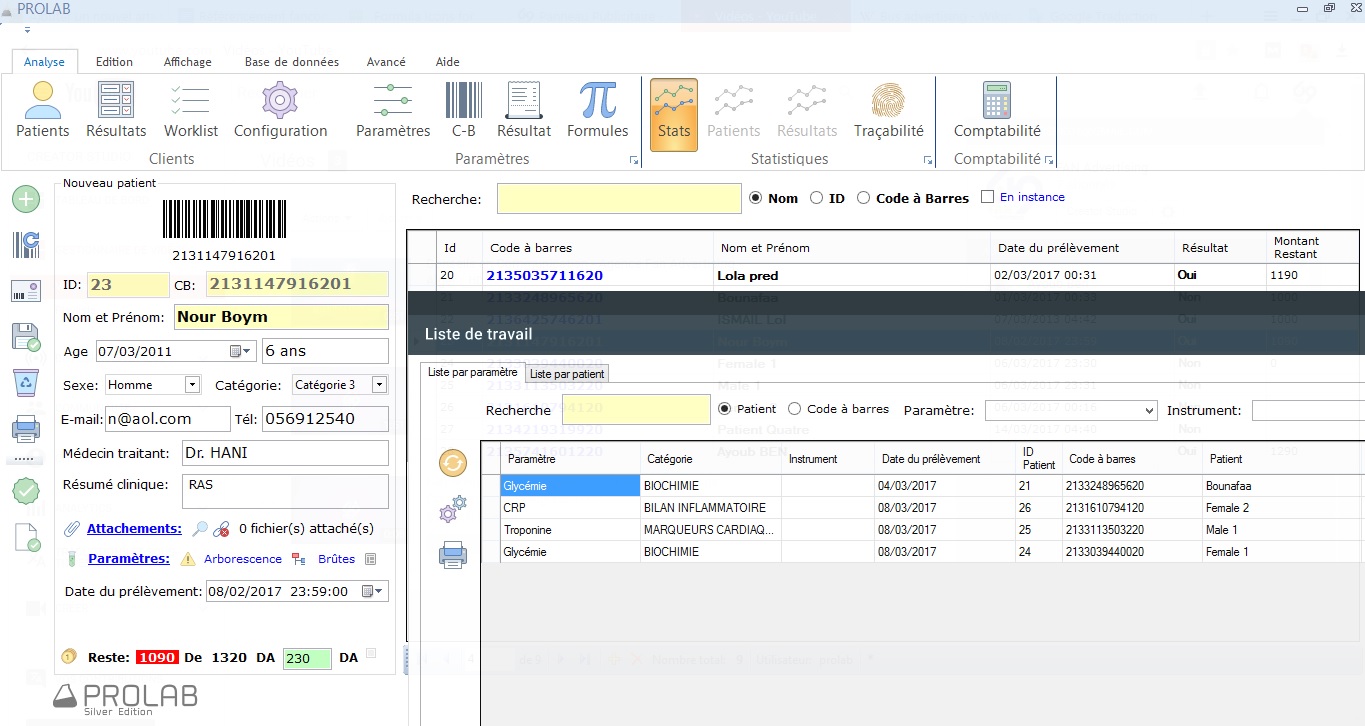Refresh the worklist with orange refresh icon
1365x726 pixels.
point(452,463)
